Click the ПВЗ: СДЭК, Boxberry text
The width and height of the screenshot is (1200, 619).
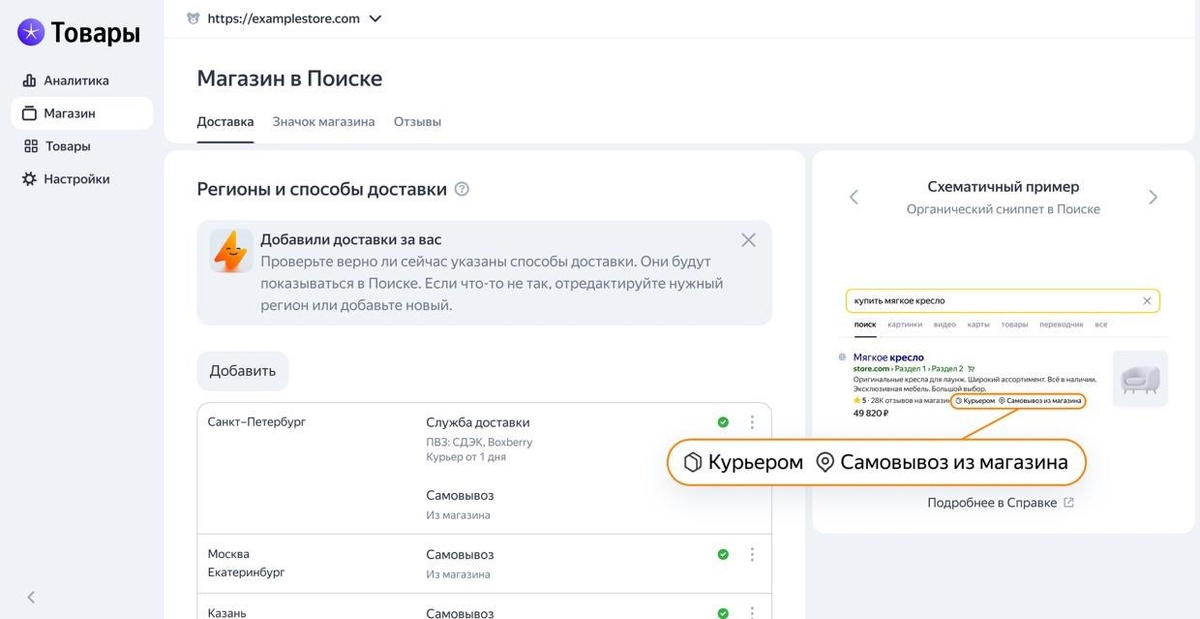point(479,442)
